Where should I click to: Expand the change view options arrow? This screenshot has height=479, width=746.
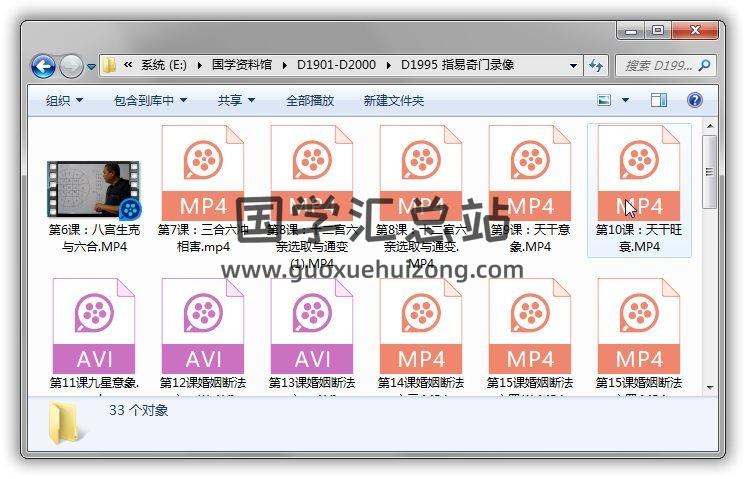click(x=626, y=101)
